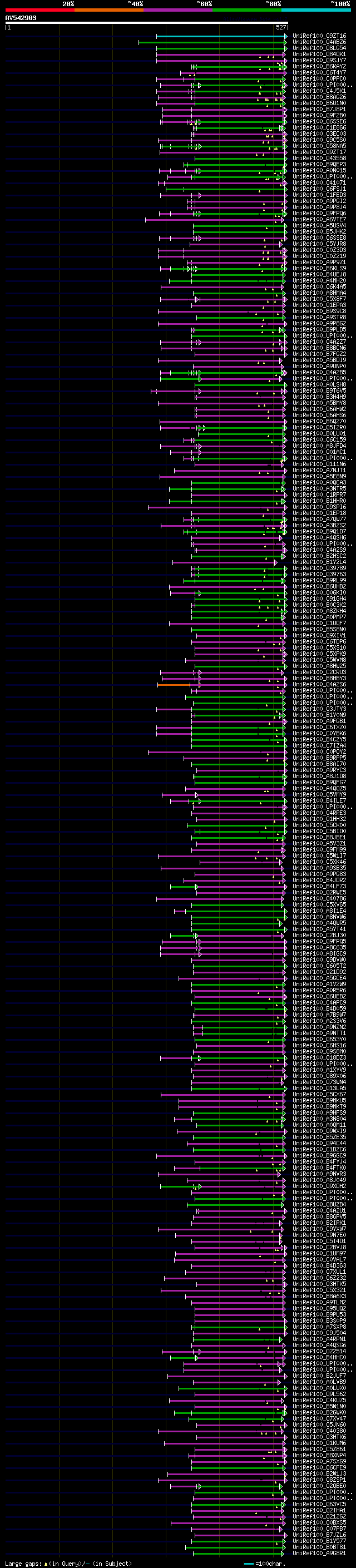This screenshot has width=356, height=1568.
Task: Open hit UniRef100_Q8UZB4
Action: click(319, 1205)
